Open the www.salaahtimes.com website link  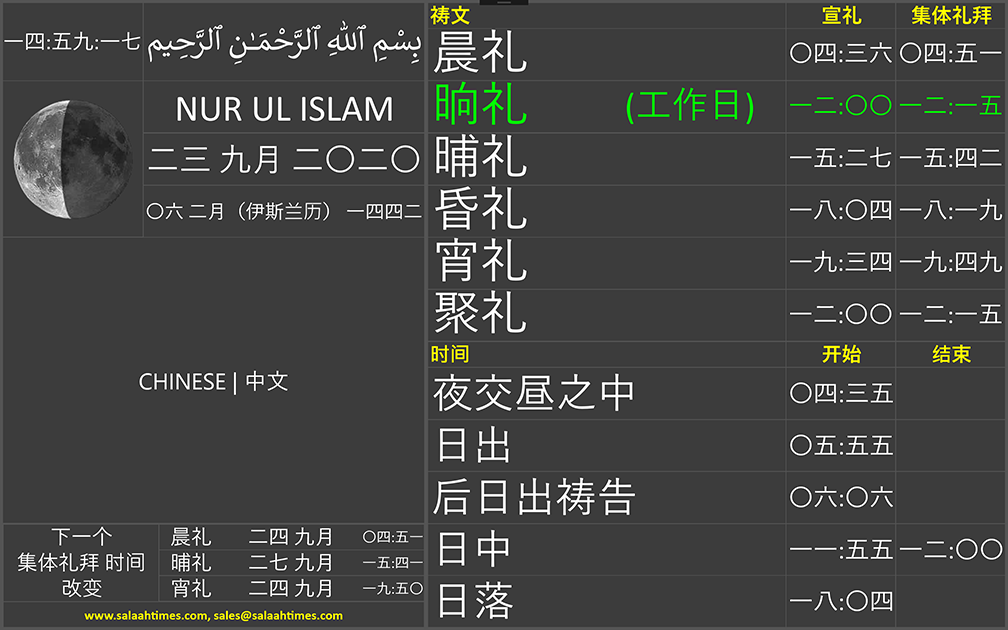[x=147, y=616]
